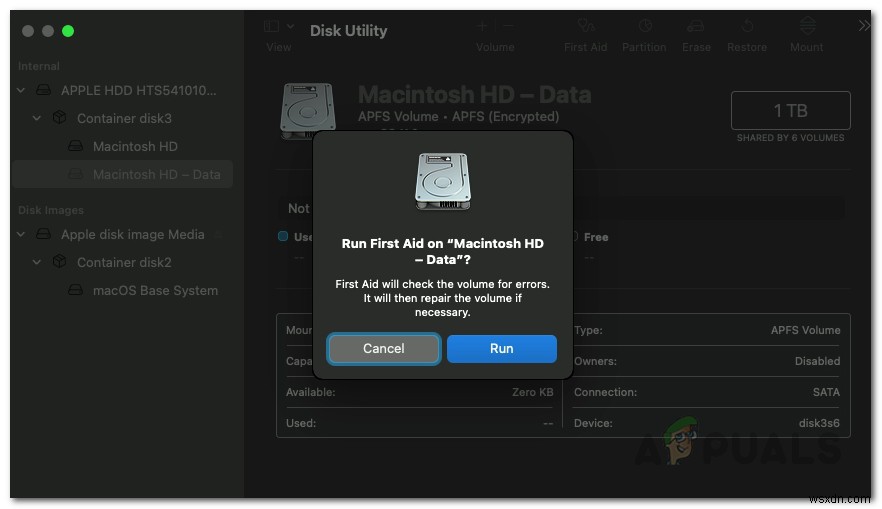Screen dimensions: 882x509
Task: Collapse the Apple disk image Media row
Action: tap(21, 234)
